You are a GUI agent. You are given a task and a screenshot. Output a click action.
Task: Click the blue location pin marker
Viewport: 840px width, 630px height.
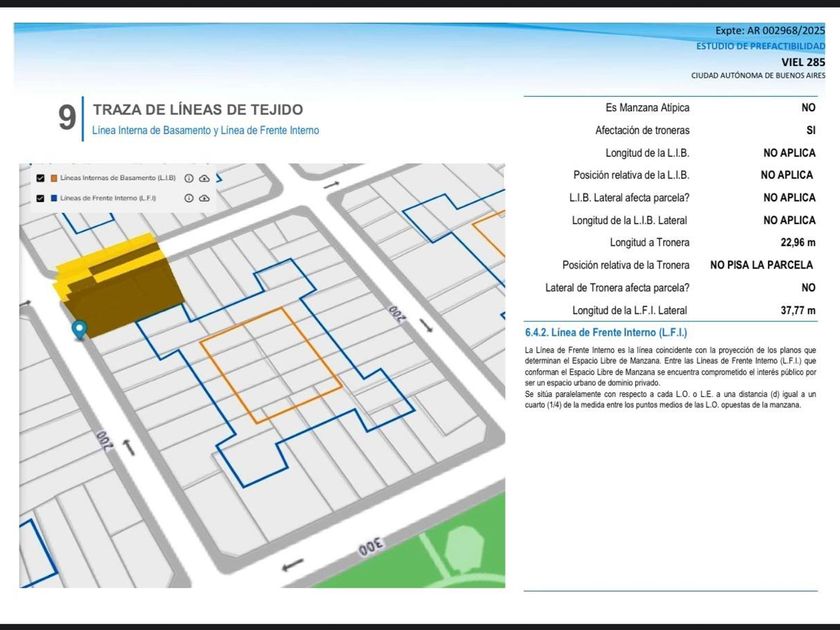point(79,329)
